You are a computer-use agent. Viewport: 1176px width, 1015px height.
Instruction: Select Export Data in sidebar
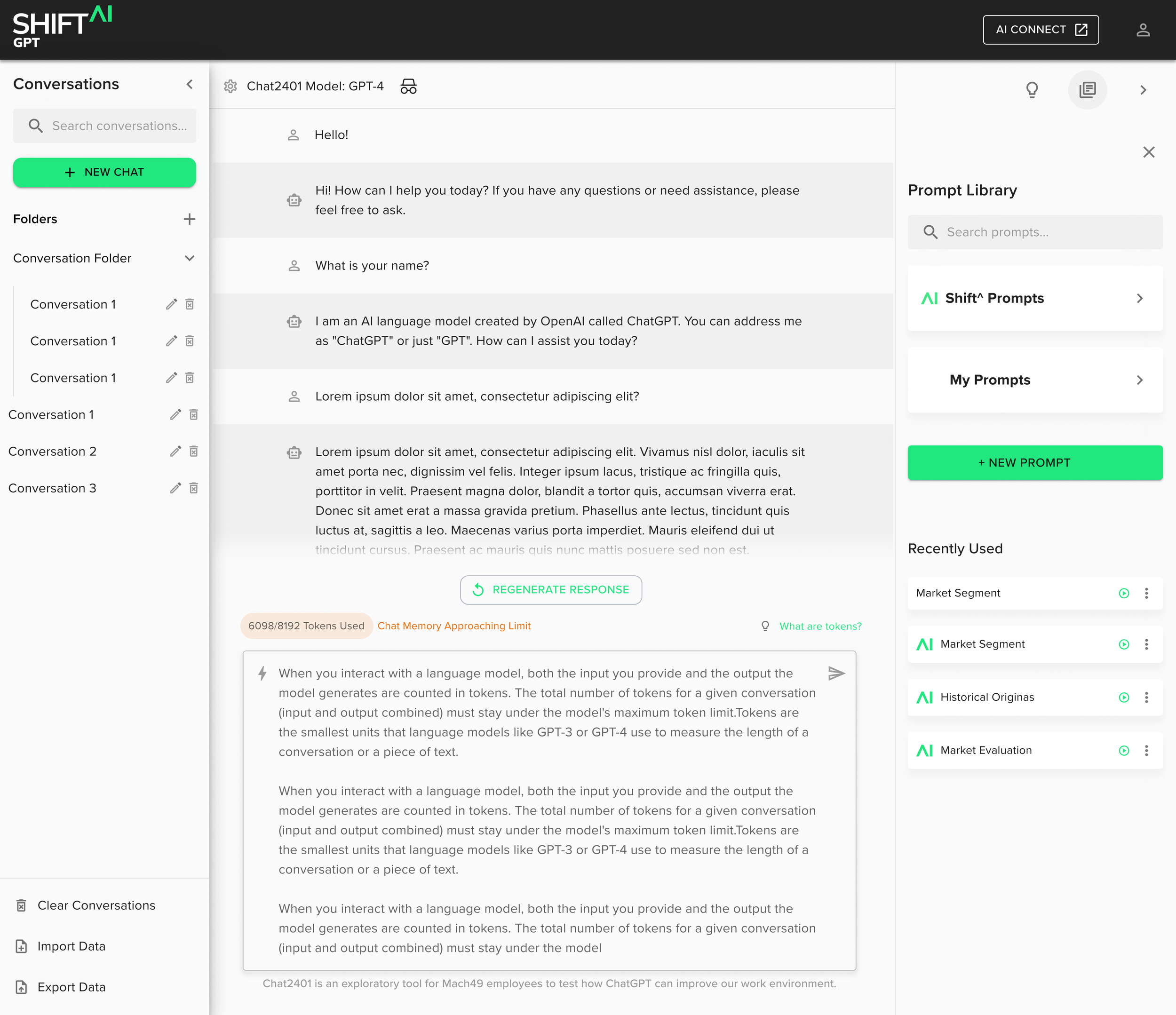click(x=71, y=987)
